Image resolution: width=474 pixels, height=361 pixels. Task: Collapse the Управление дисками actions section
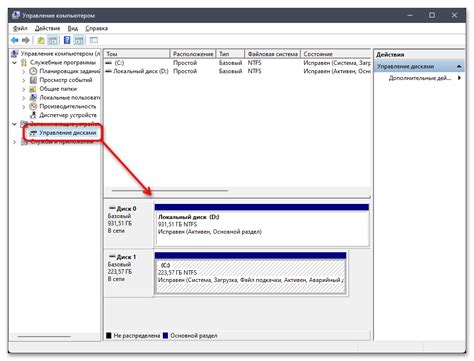tap(459, 66)
